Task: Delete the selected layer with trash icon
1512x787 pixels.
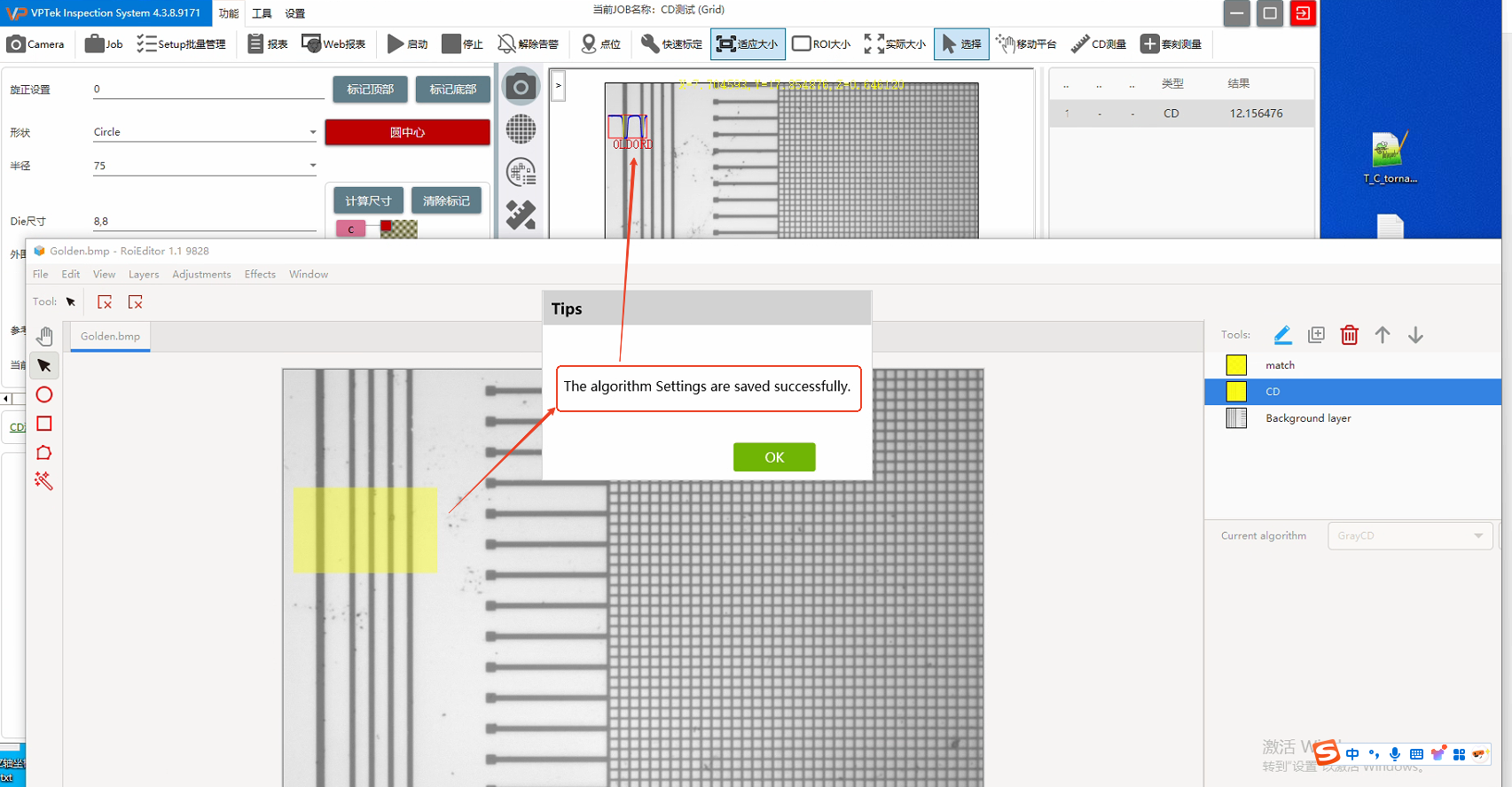Action: pyautogui.click(x=1349, y=335)
